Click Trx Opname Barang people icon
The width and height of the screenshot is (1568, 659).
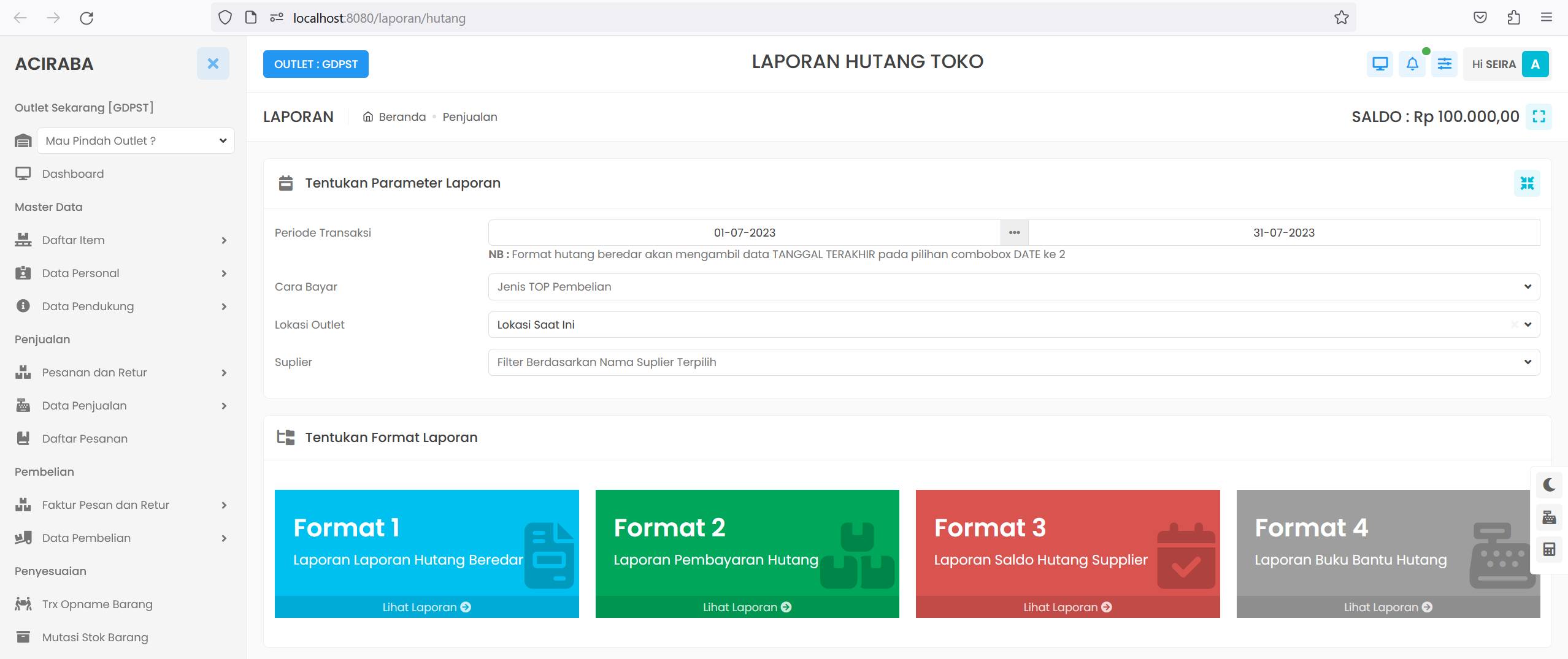click(x=23, y=604)
